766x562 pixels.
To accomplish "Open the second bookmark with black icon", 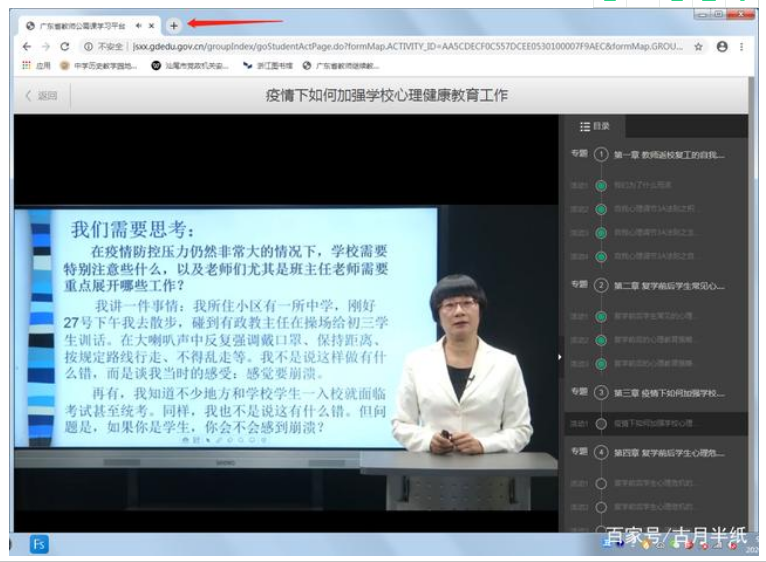I will click(190, 65).
